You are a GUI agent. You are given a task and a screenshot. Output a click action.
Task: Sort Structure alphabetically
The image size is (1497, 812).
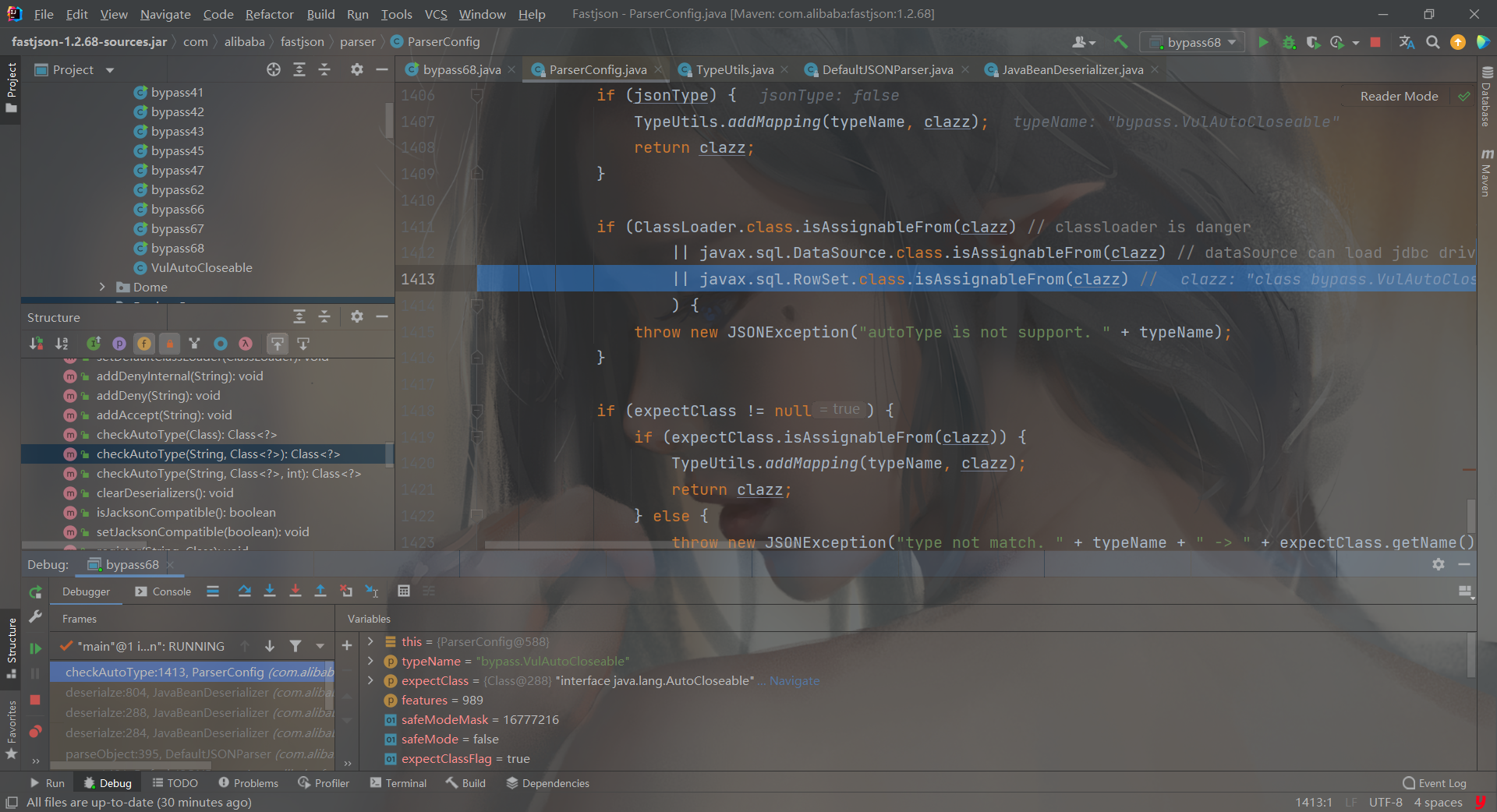click(x=62, y=344)
